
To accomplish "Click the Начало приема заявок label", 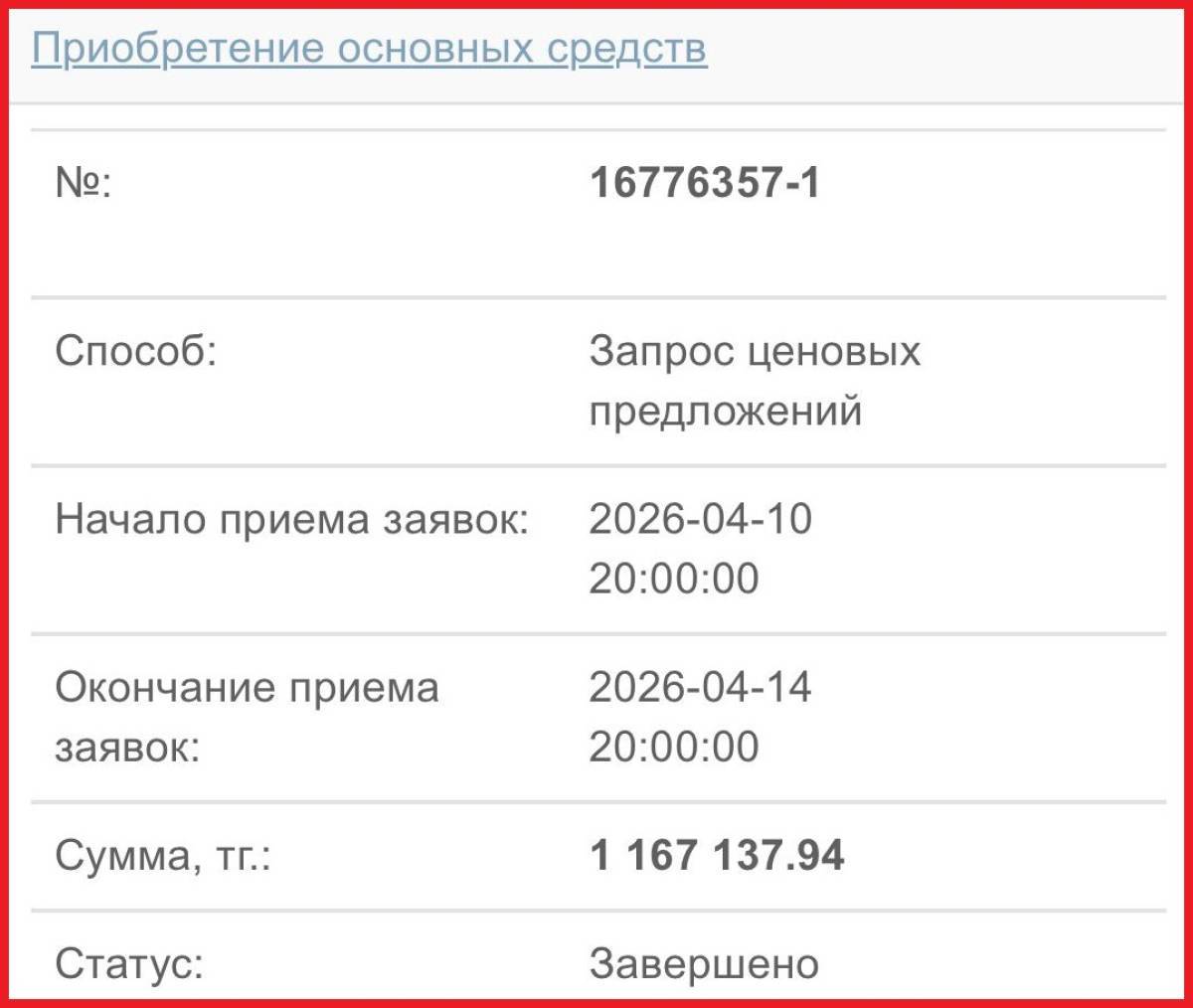I will coord(291,520).
